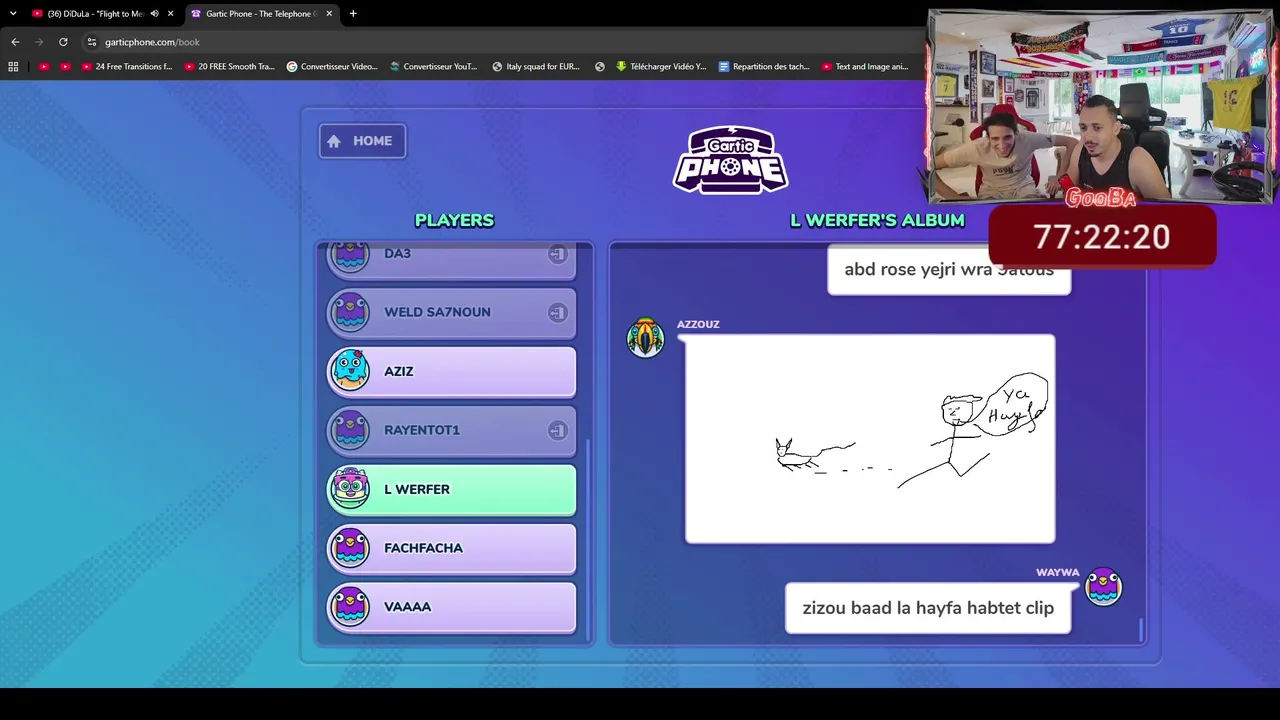Open the '20 FREE Smooth Tra...' bookmark
The height and width of the screenshot is (720, 1280).
click(230, 67)
